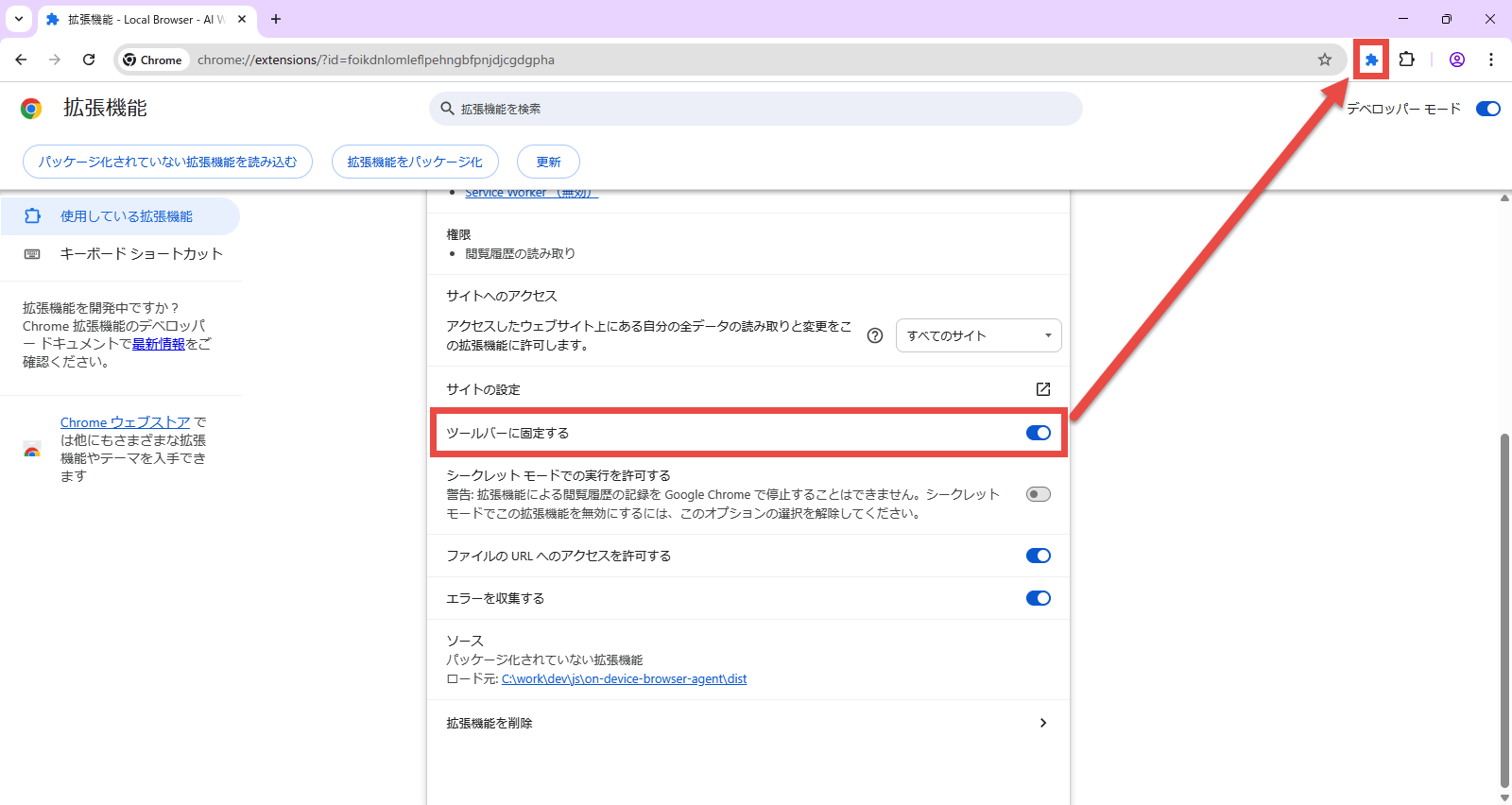Viewport: 1512px width, 805px height.
Task: Click the 拡張機能を検索 search field
Action: click(756, 109)
